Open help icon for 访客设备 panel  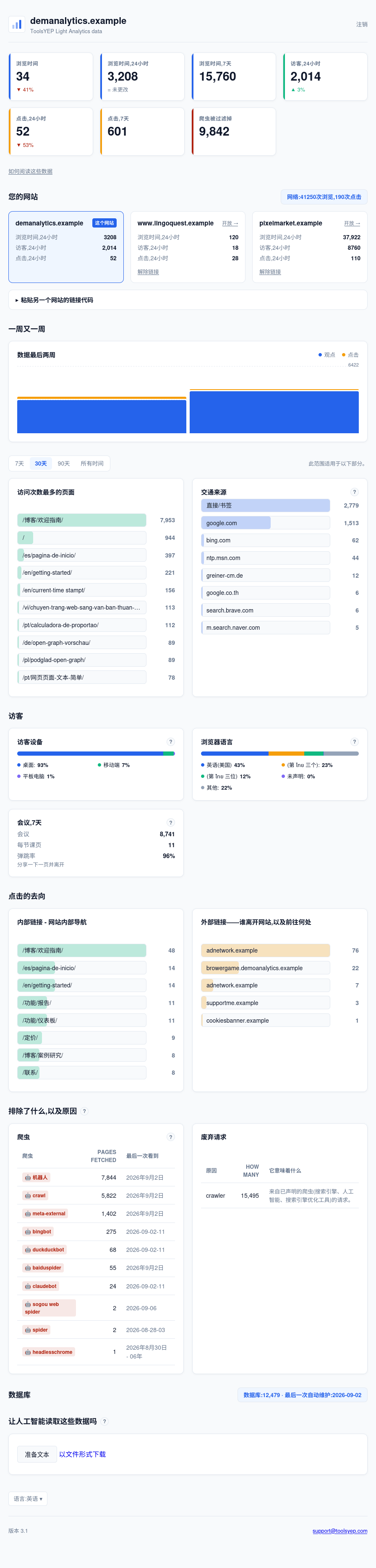(x=171, y=741)
